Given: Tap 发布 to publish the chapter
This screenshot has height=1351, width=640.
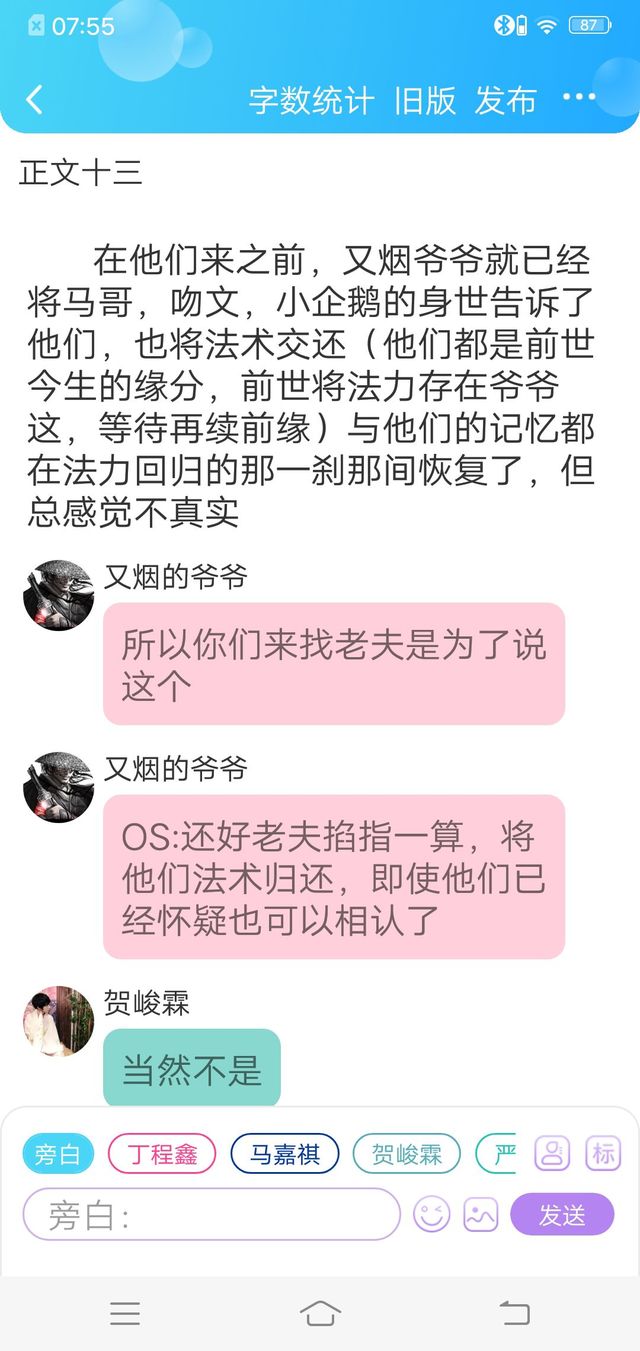Looking at the screenshot, I should coord(506,100).
